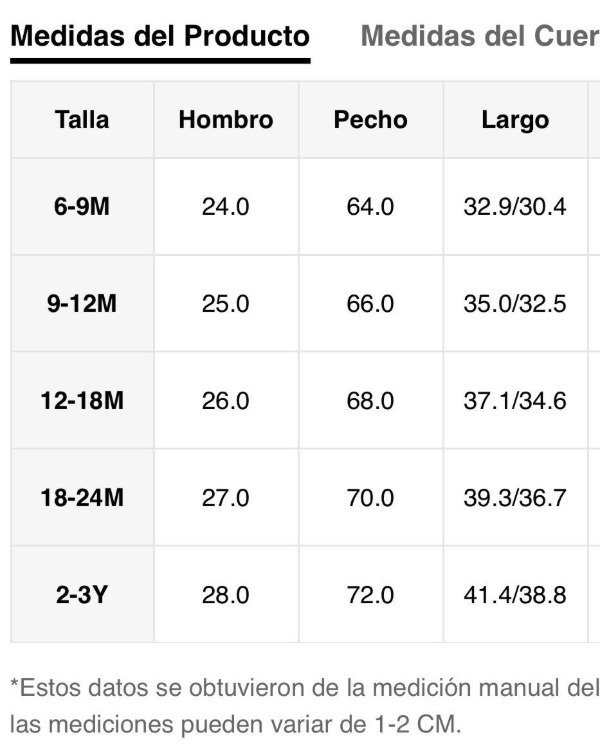Select the 2-3Y size row label
Viewport: 600px width, 749px height.
82,595
